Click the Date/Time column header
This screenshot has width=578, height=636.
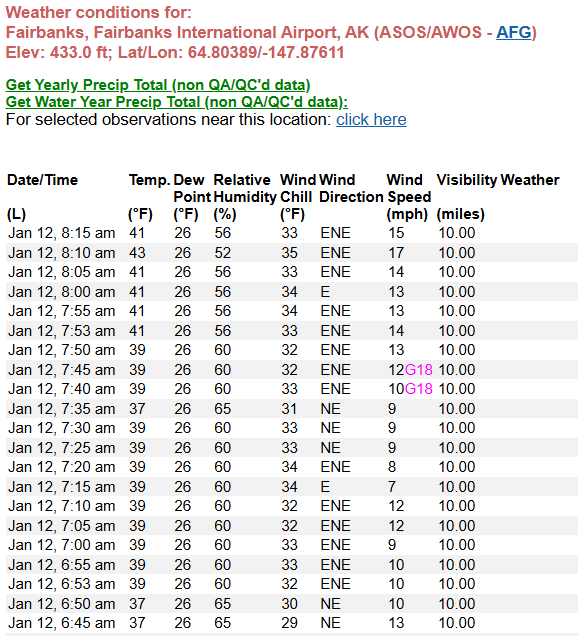[42, 180]
